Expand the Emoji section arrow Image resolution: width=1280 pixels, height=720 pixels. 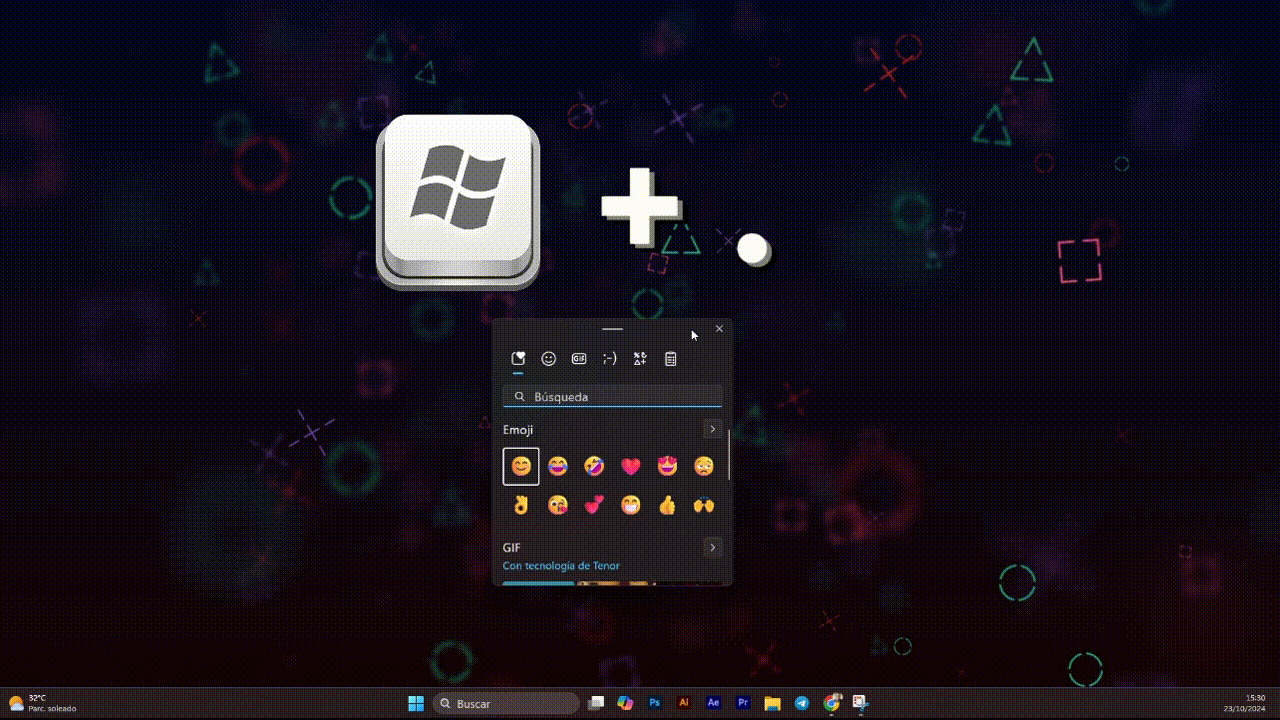coord(712,429)
